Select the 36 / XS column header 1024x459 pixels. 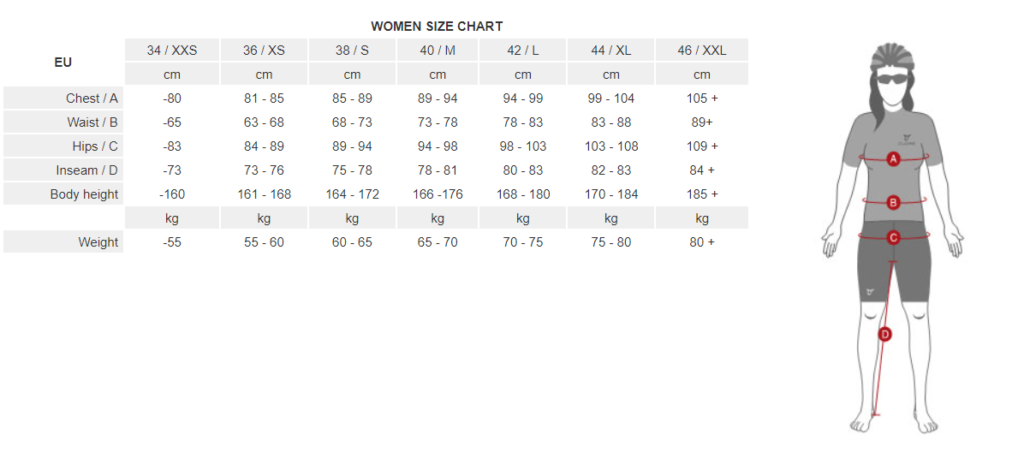click(x=264, y=50)
